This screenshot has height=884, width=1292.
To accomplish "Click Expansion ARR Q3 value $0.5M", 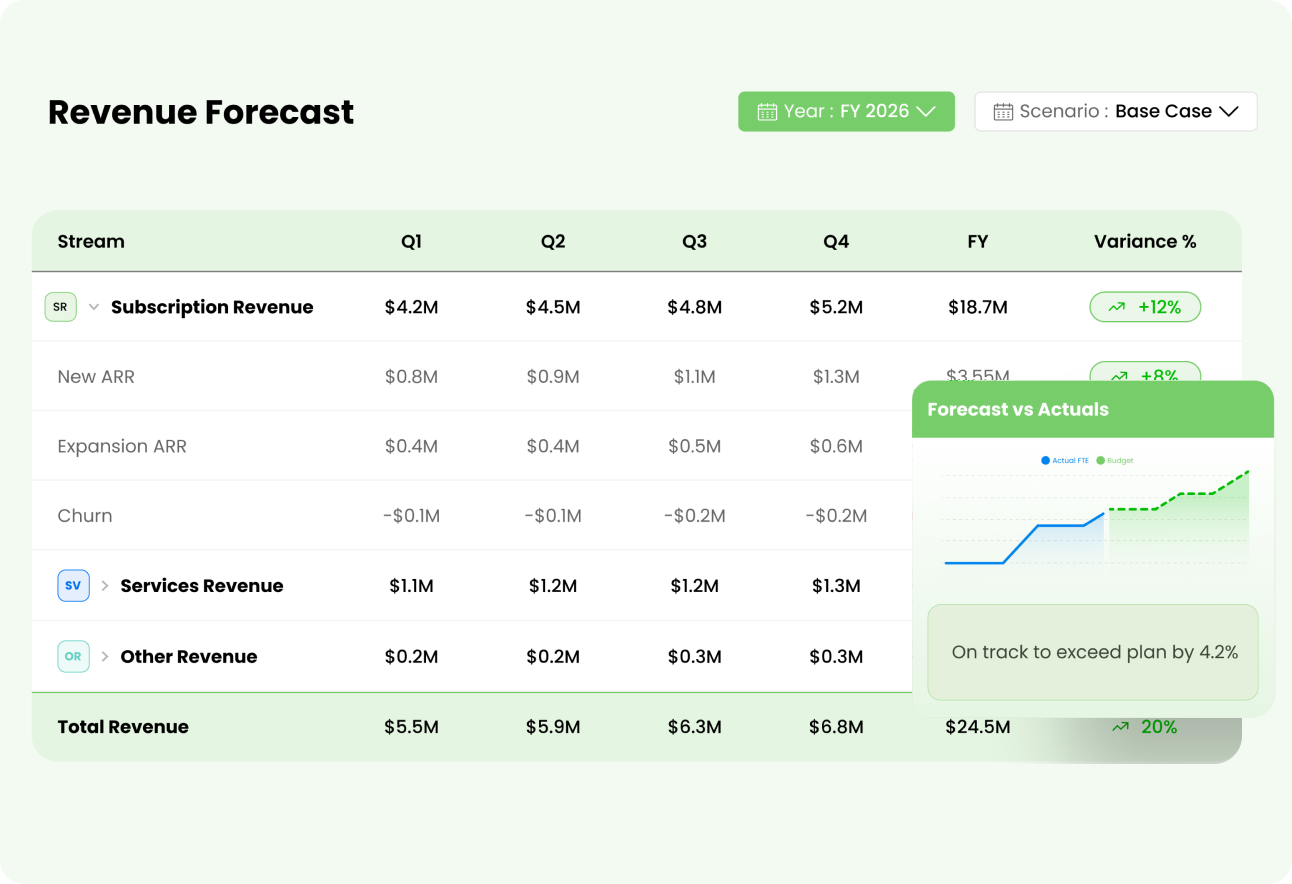I will [695, 446].
